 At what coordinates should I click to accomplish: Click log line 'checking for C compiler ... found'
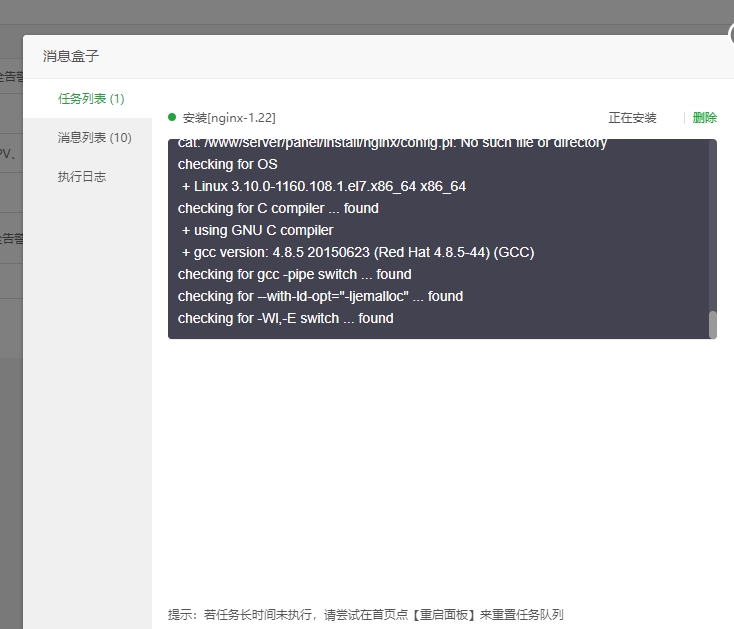pos(278,208)
